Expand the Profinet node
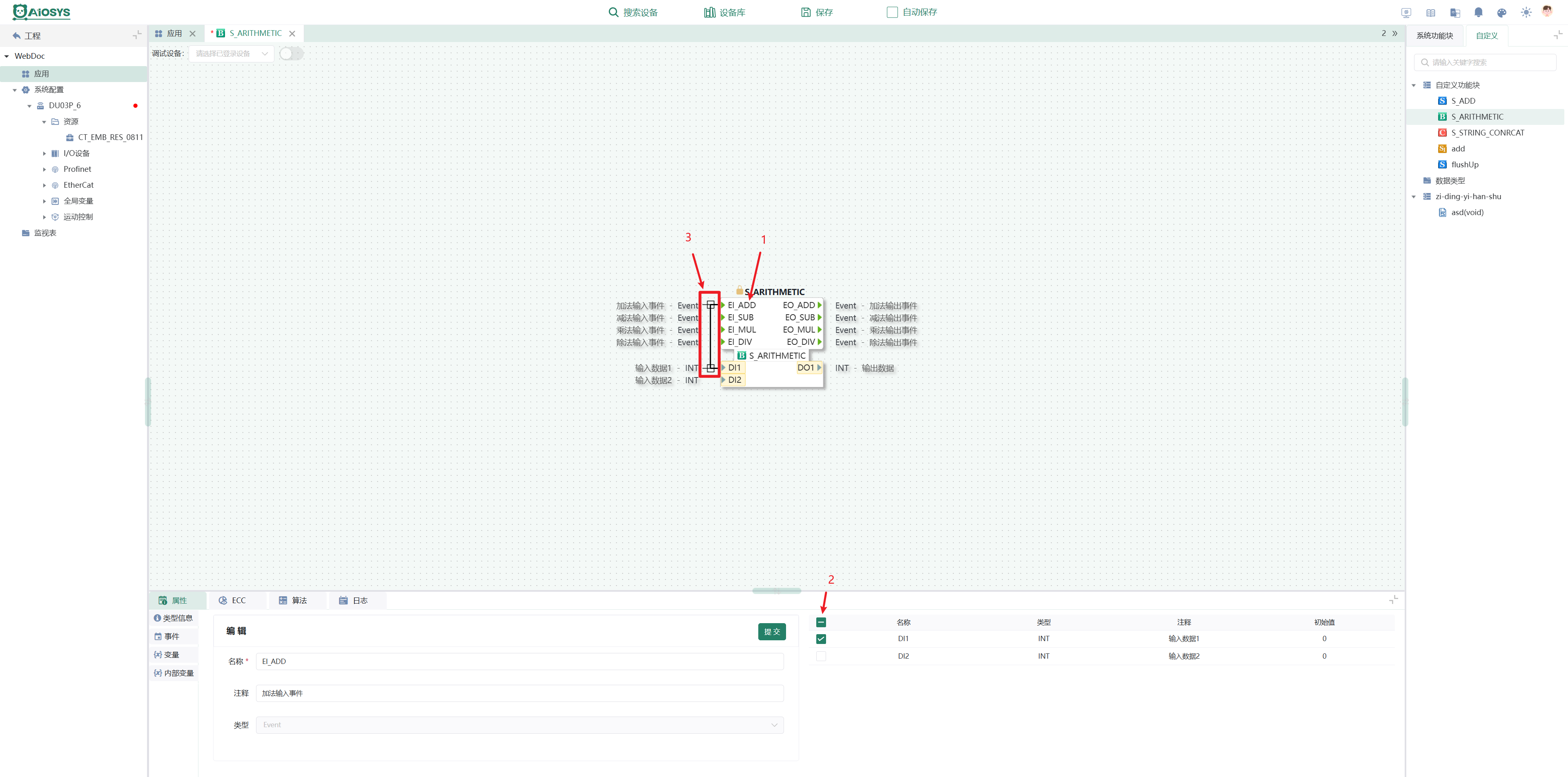The width and height of the screenshot is (1568, 777). [44, 169]
